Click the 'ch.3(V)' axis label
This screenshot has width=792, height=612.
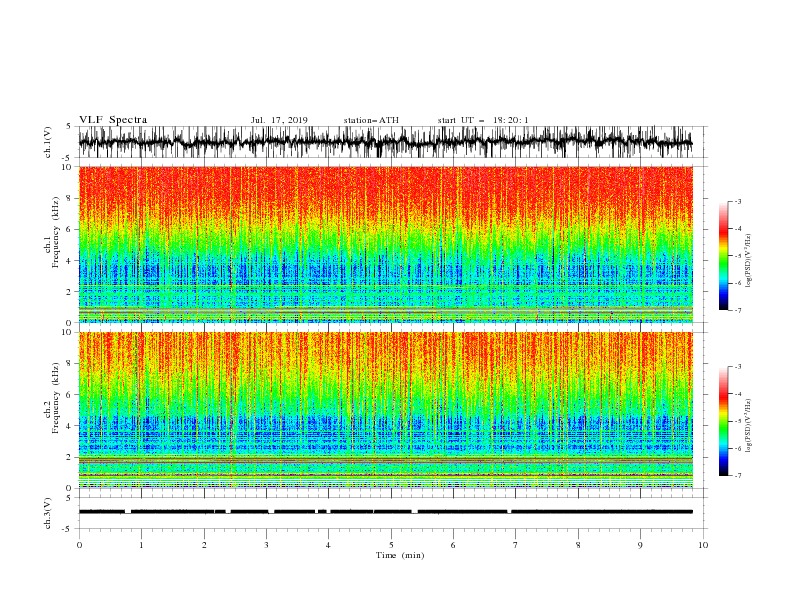pos(48,513)
